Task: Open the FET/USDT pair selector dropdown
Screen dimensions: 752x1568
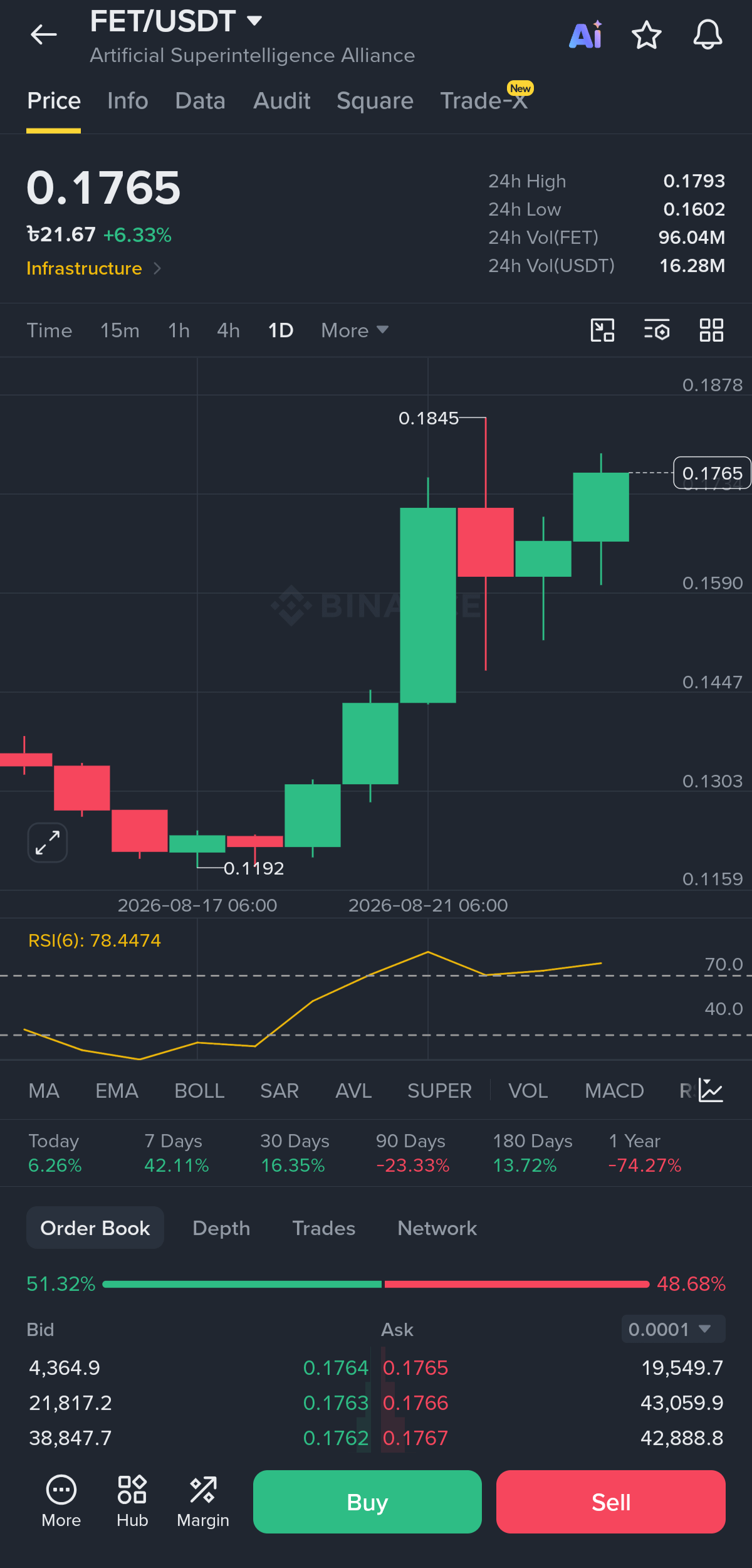Action: tap(176, 21)
